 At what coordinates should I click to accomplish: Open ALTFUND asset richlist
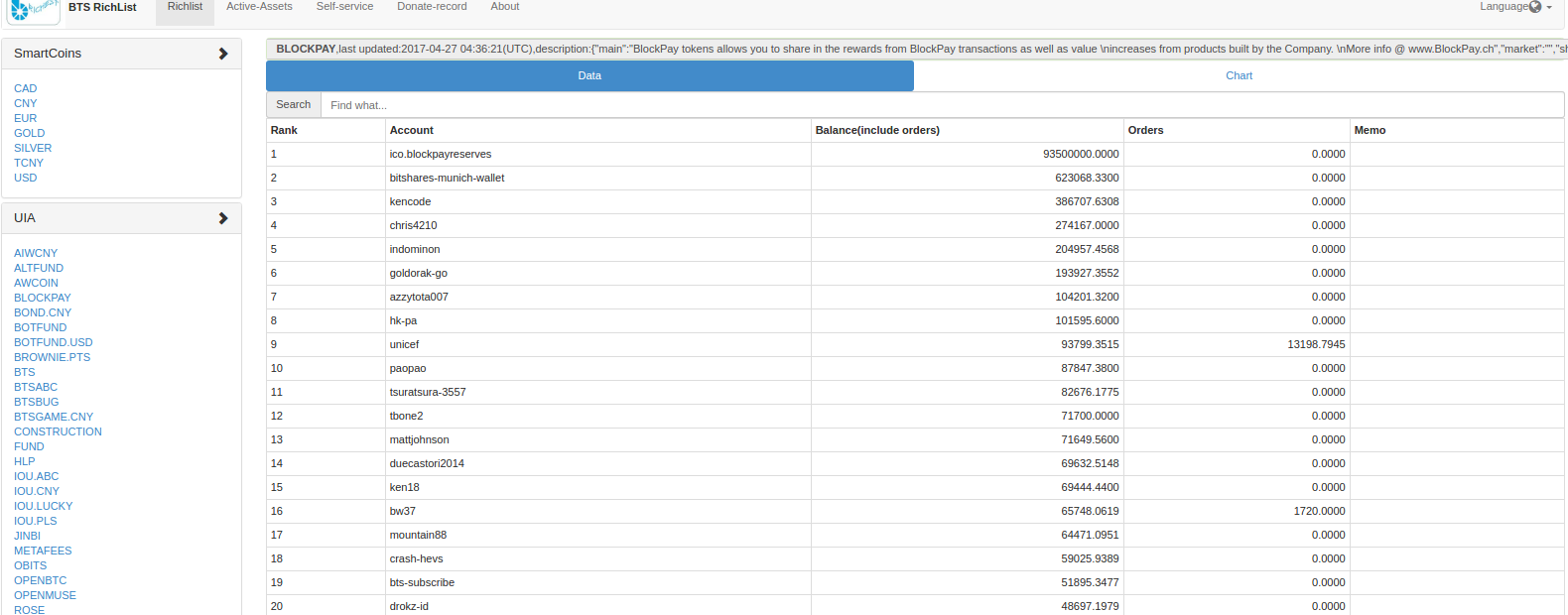pyautogui.click(x=39, y=268)
